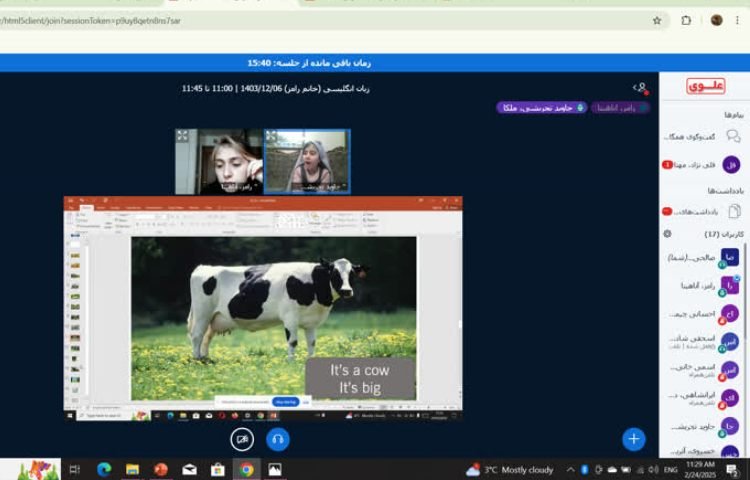This screenshot has width=750, height=480.
Task: Click the talking indicator جاوید تجریشی ملکا
Action: pos(541,108)
